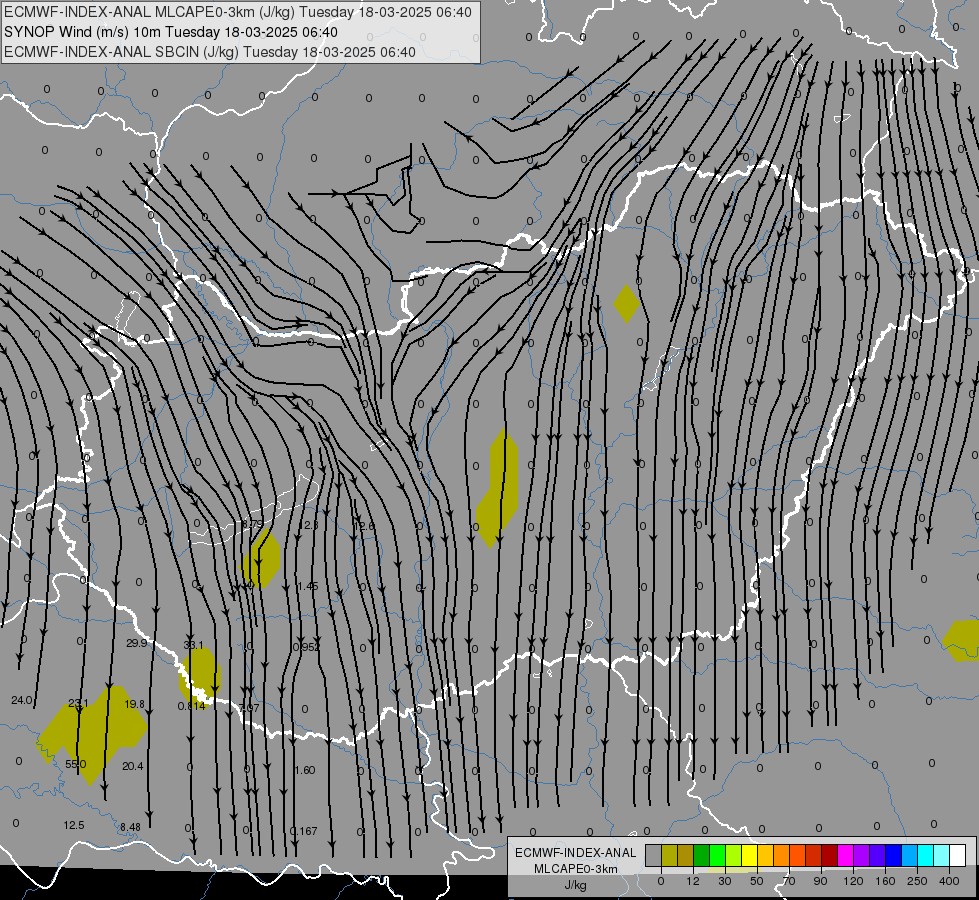Pick the bright green legend swatch
The width and height of the screenshot is (979, 900).
(717, 855)
